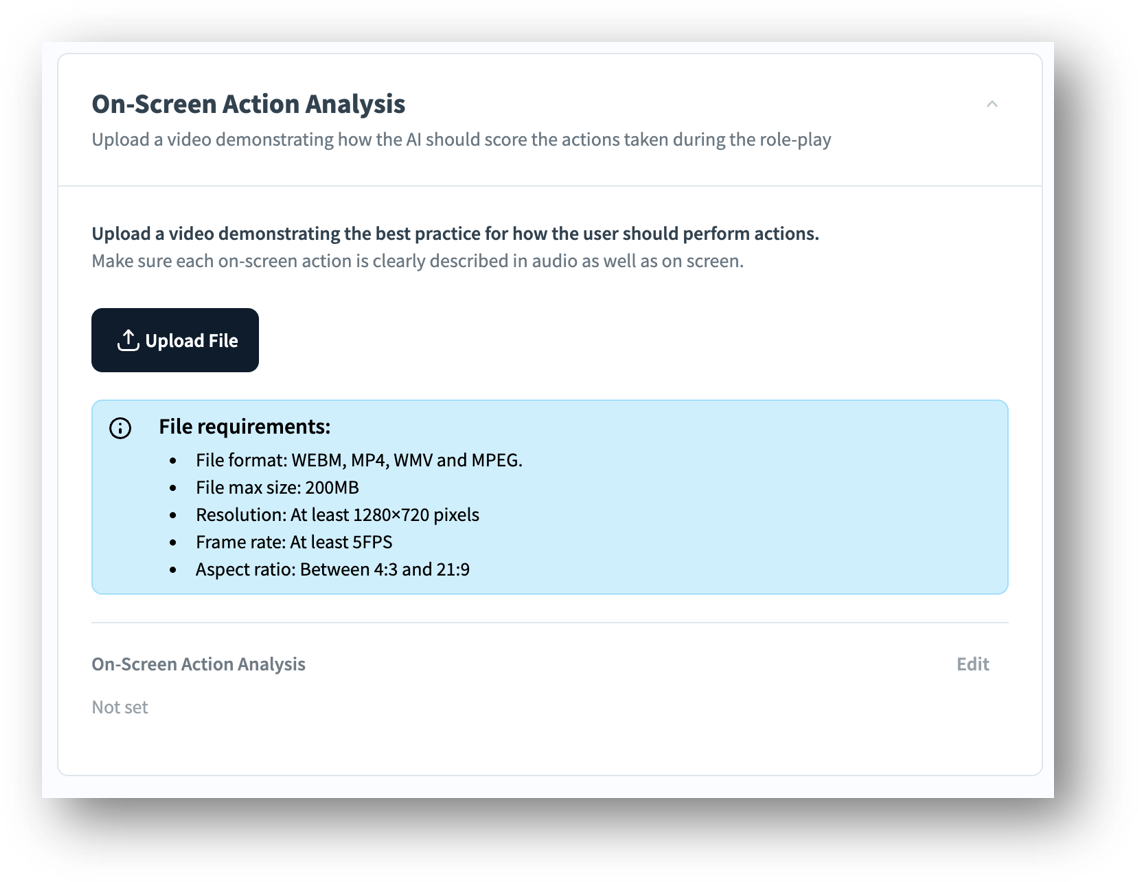1138x882 pixels.
Task: Click the bullet point before 'Aspect ratio'
Action: [173, 570]
